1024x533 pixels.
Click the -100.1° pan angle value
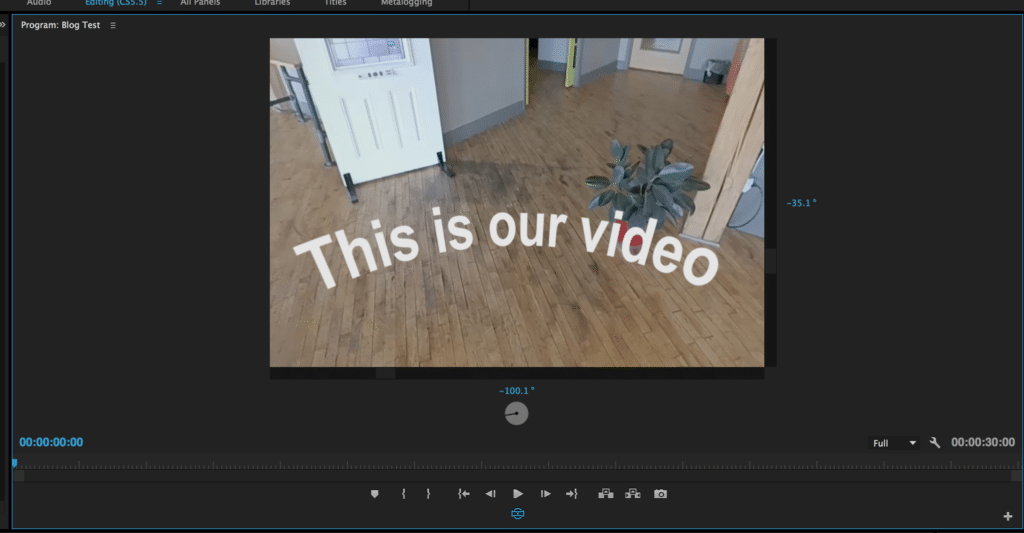point(517,391)
